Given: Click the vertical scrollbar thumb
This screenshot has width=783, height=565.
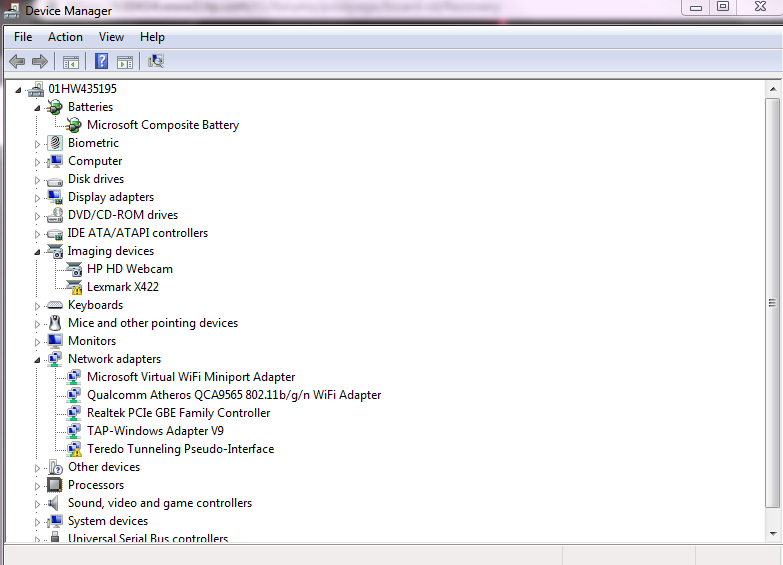Looking at the screenshot, I should coord(773,303).
